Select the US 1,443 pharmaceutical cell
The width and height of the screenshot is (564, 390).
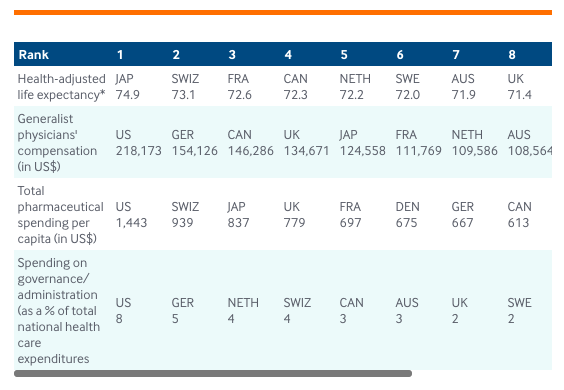(131, 214)
